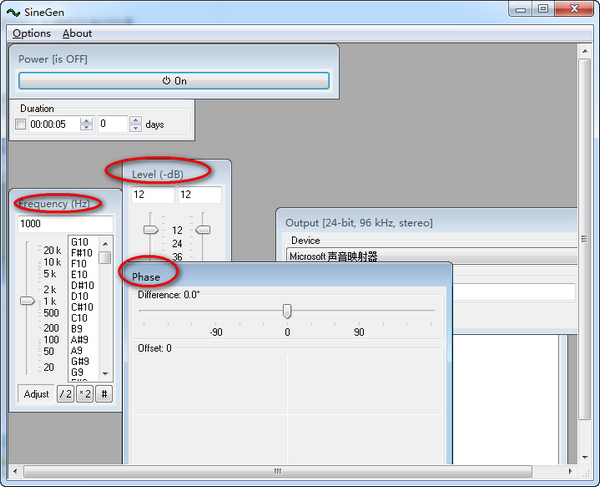
Task: Open the About menu
Action: (77, 34)
